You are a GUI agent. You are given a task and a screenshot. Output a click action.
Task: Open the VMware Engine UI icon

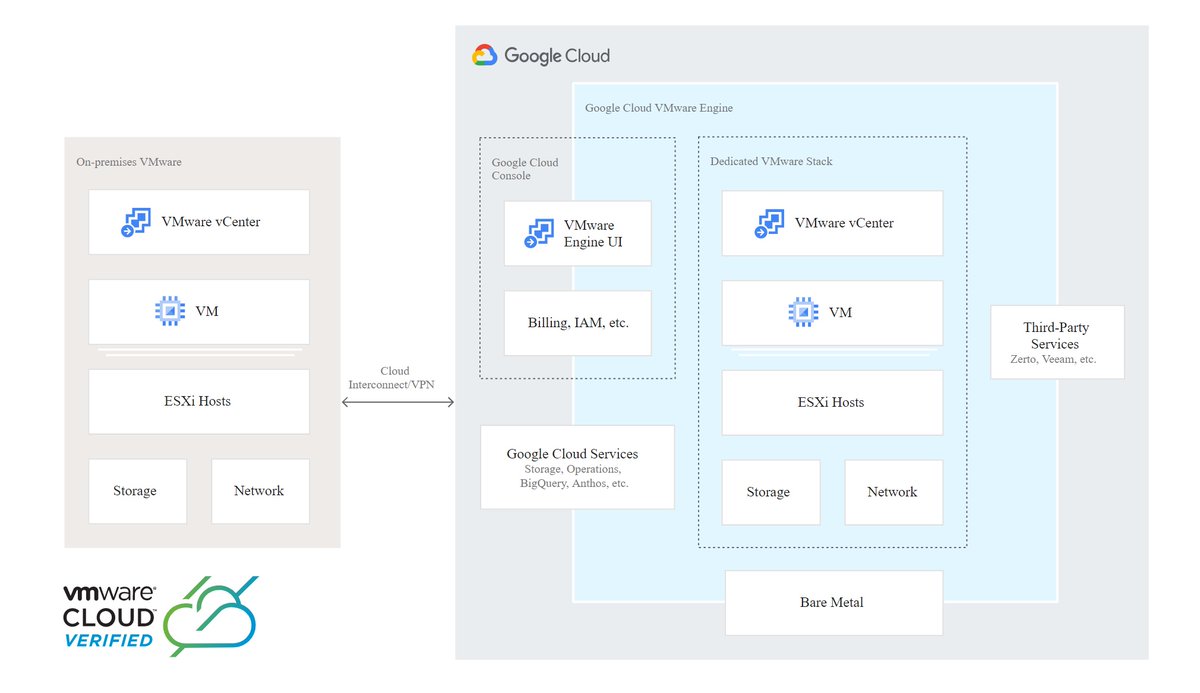click(539, 233)
